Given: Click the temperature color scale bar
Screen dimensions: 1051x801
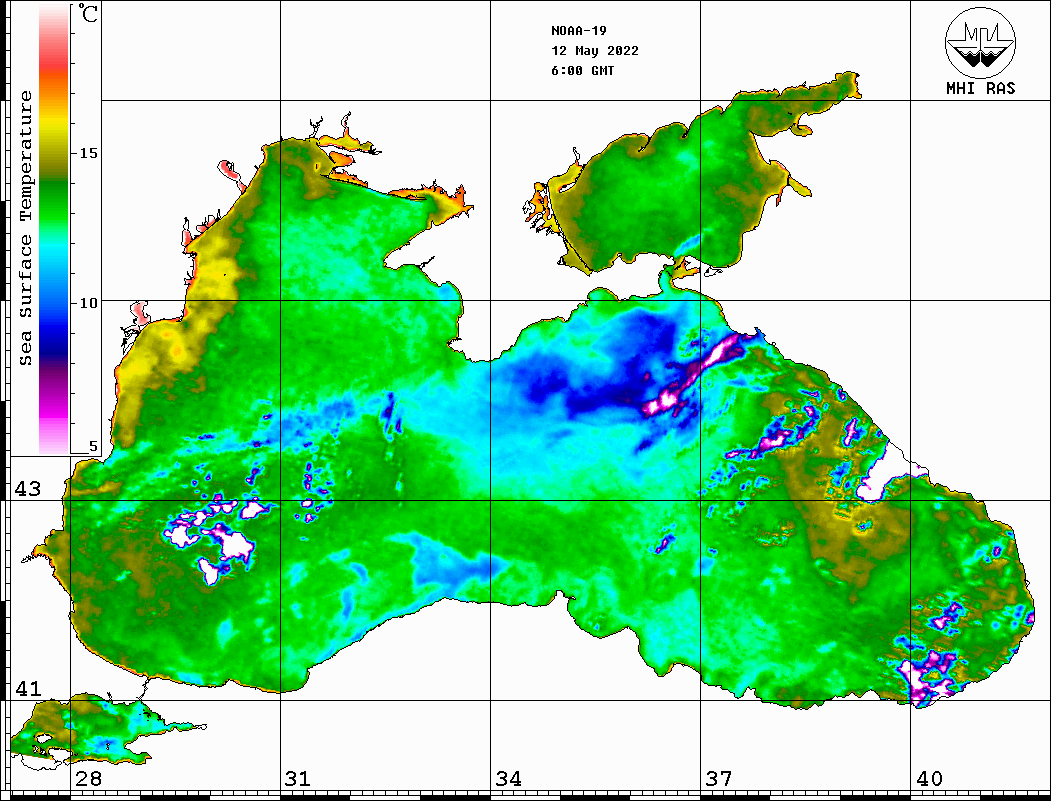Looking at the screenshot, I should click(54, 229).
